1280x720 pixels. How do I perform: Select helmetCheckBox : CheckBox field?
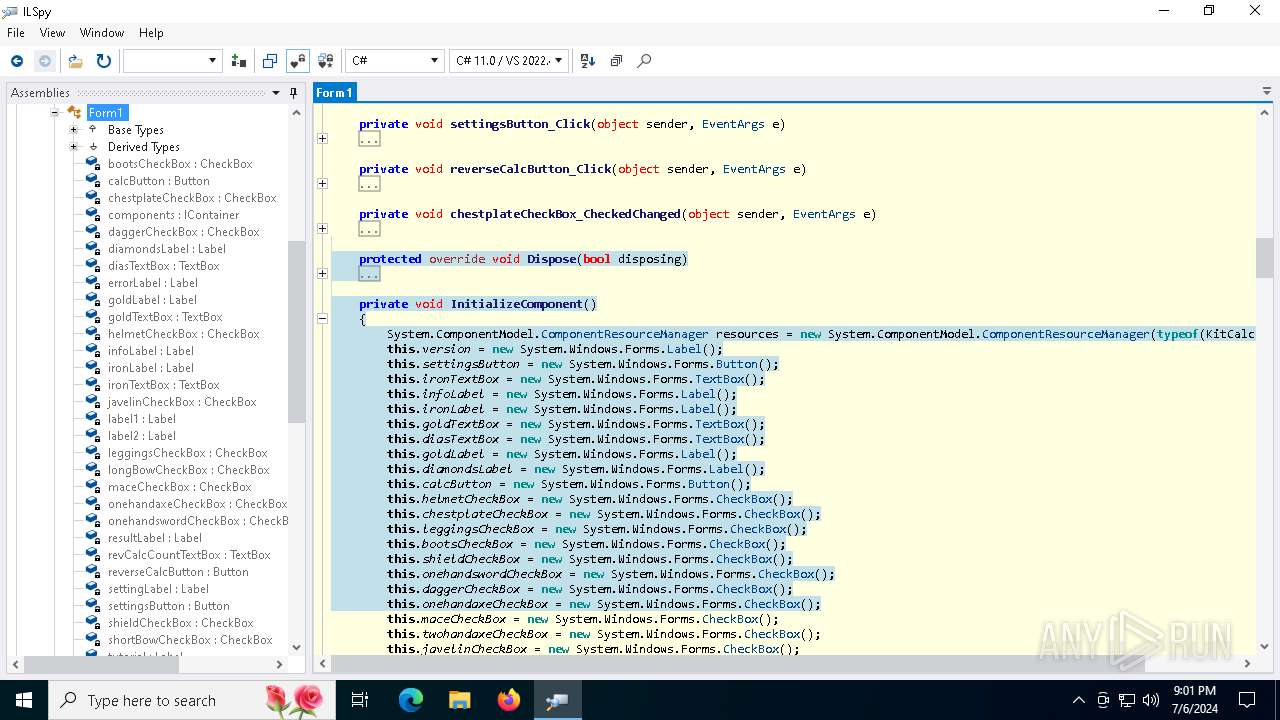click(184, 334)
